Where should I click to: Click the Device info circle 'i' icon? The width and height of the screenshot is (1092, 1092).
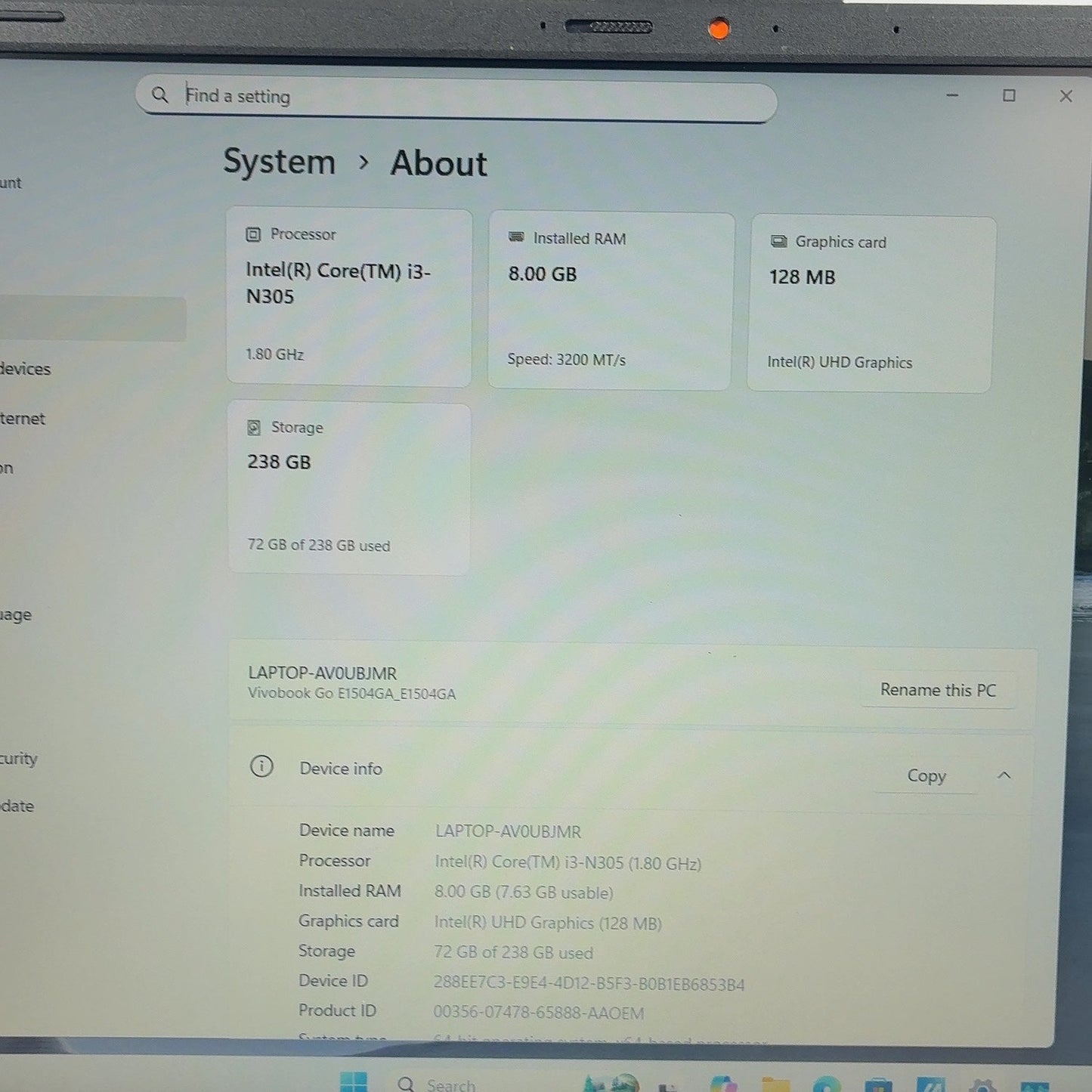[261, 767]
